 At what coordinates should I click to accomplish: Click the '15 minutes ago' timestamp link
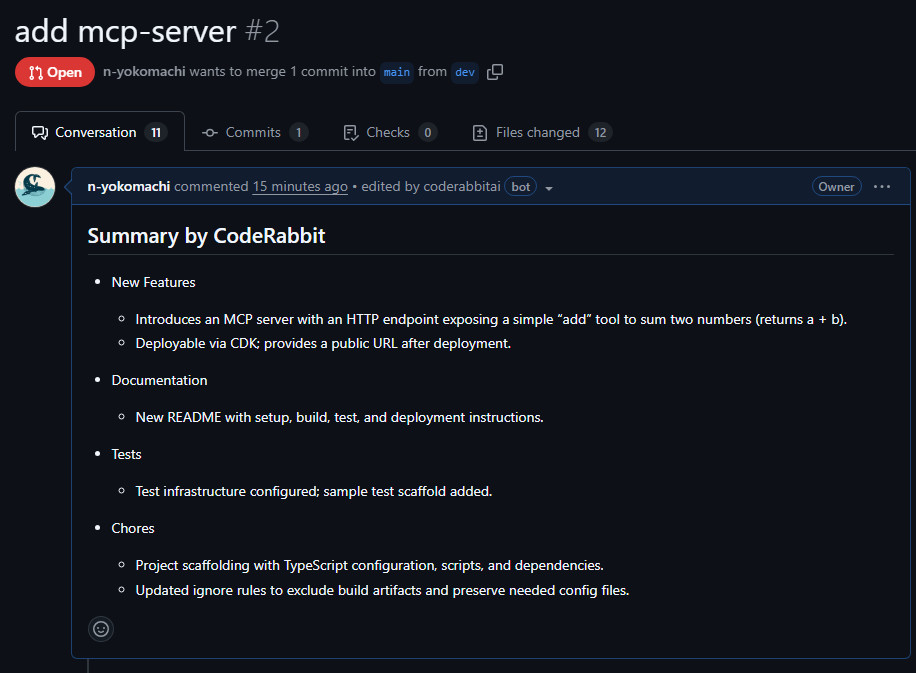pyautogui.click(x=300, y=186)
